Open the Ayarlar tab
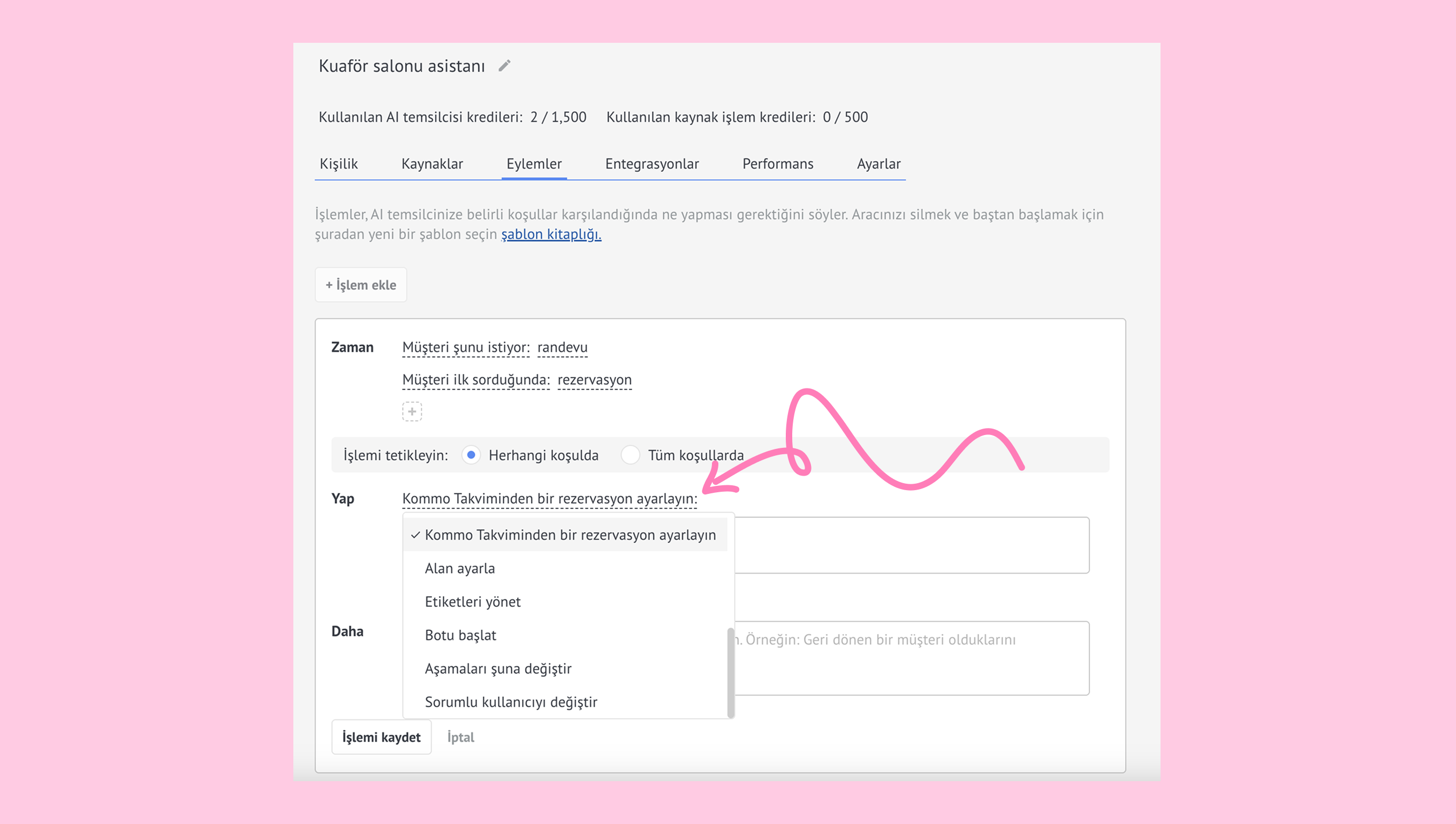This screenshot has width=1456, height=824. pyautogui.click(x=878, y=164)
